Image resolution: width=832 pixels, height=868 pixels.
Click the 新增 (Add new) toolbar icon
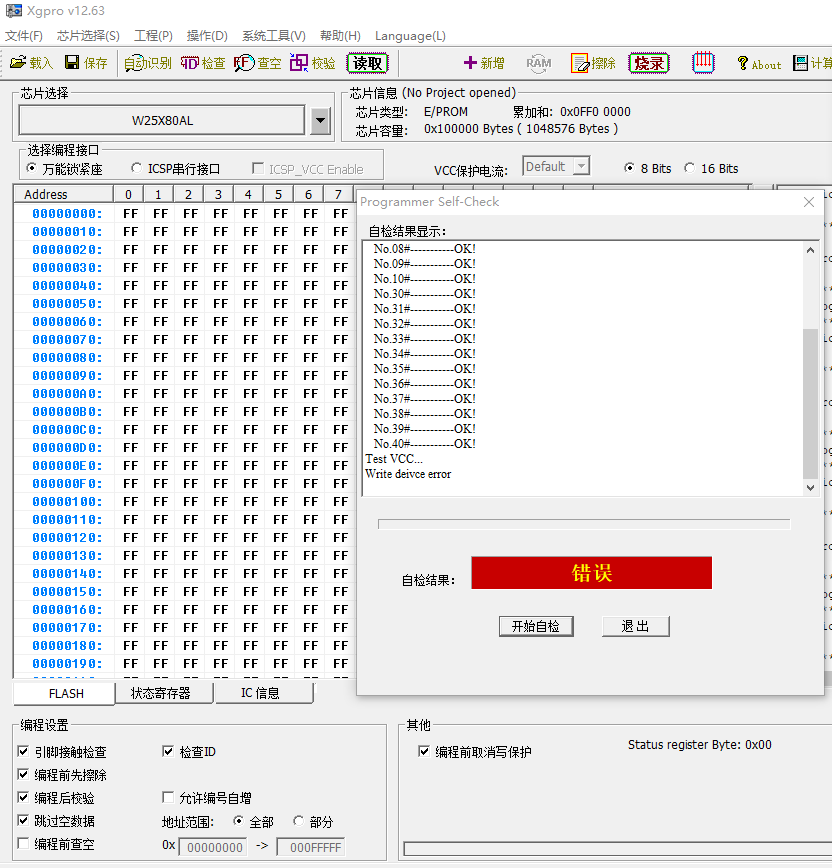tap(484, 63)
